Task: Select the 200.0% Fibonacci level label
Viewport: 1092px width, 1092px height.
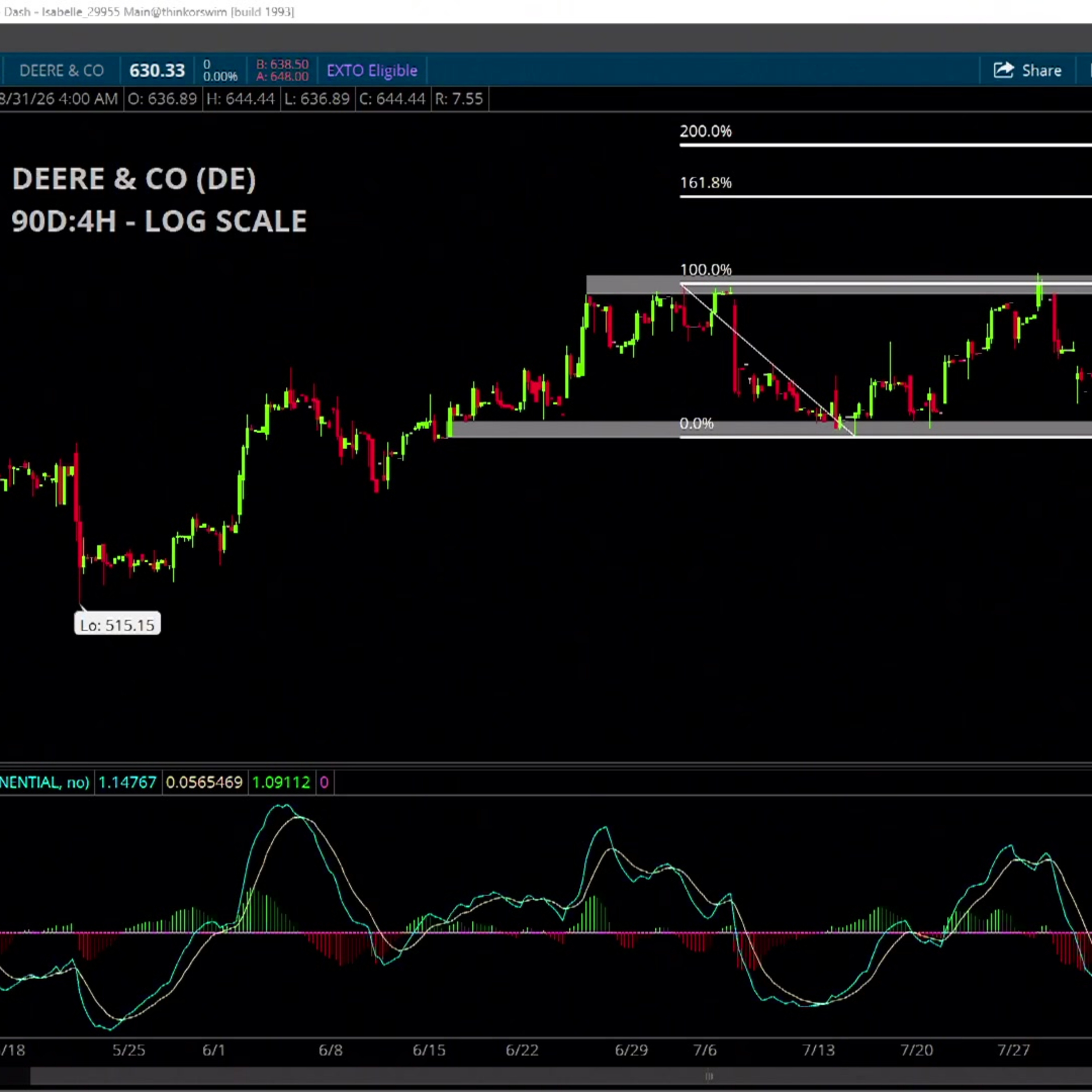Action: [705, 131]
